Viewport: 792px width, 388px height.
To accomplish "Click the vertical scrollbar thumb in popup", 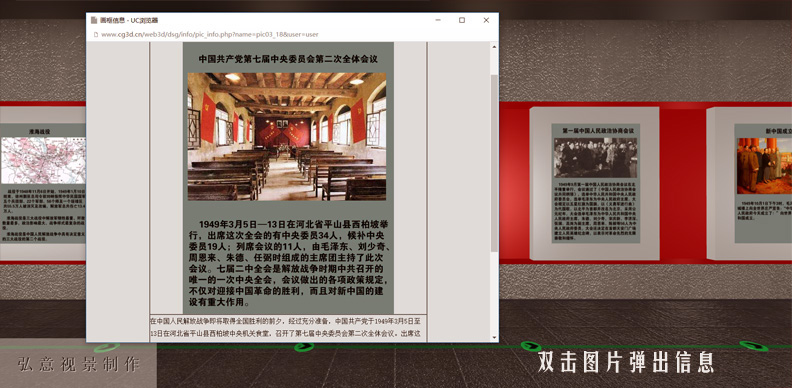I will (494, 163).
